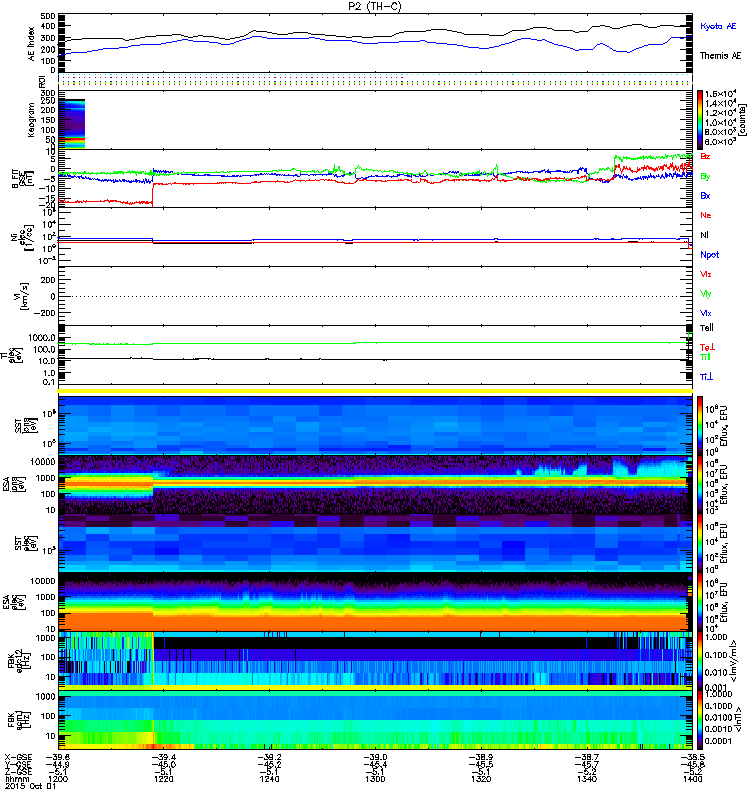Click the ROI dotted indicator strip
The height and width of the screenshot is (800, 750).
[x=375, y=81]
